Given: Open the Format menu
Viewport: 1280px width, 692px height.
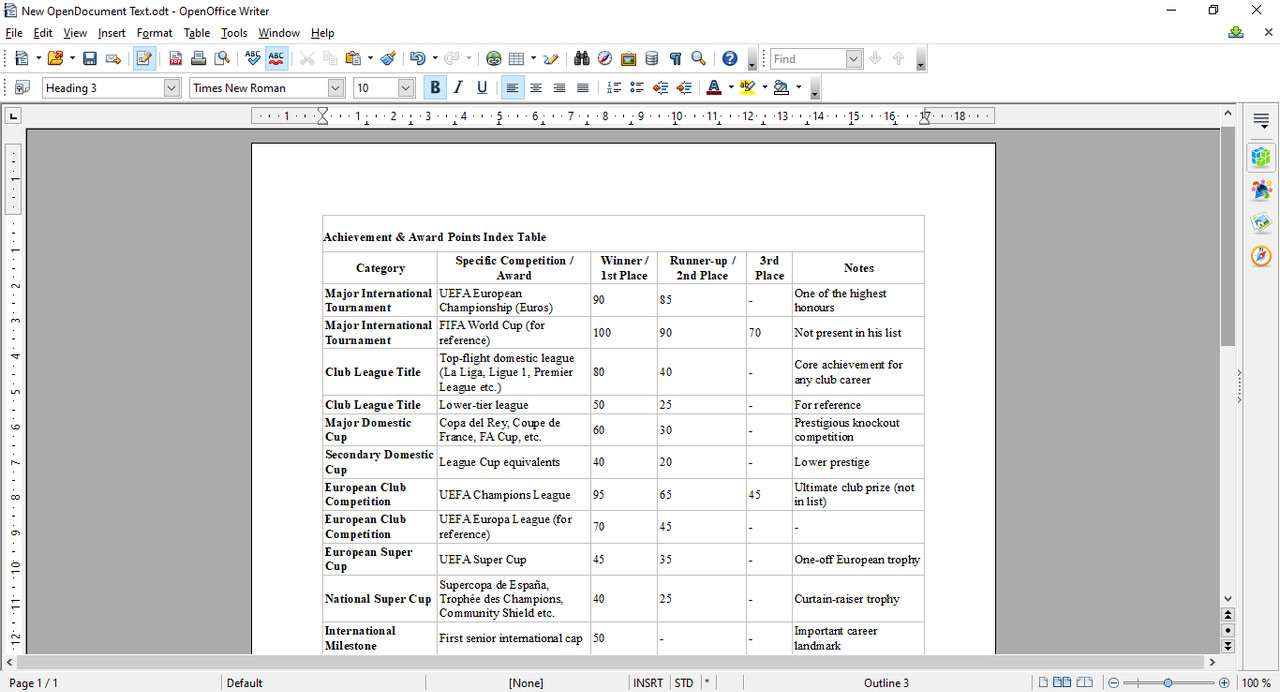Looking at the screenshot, I should tap(155, 33).
